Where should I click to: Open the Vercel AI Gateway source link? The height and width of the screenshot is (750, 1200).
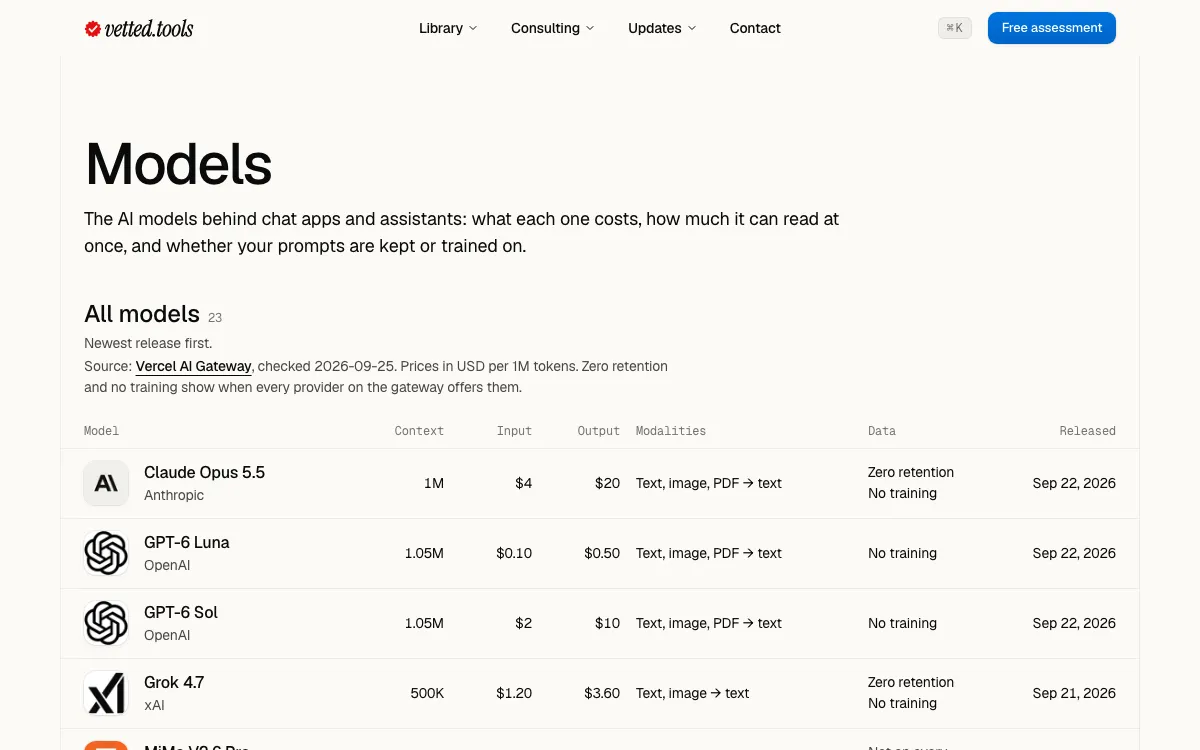point(194,366)
